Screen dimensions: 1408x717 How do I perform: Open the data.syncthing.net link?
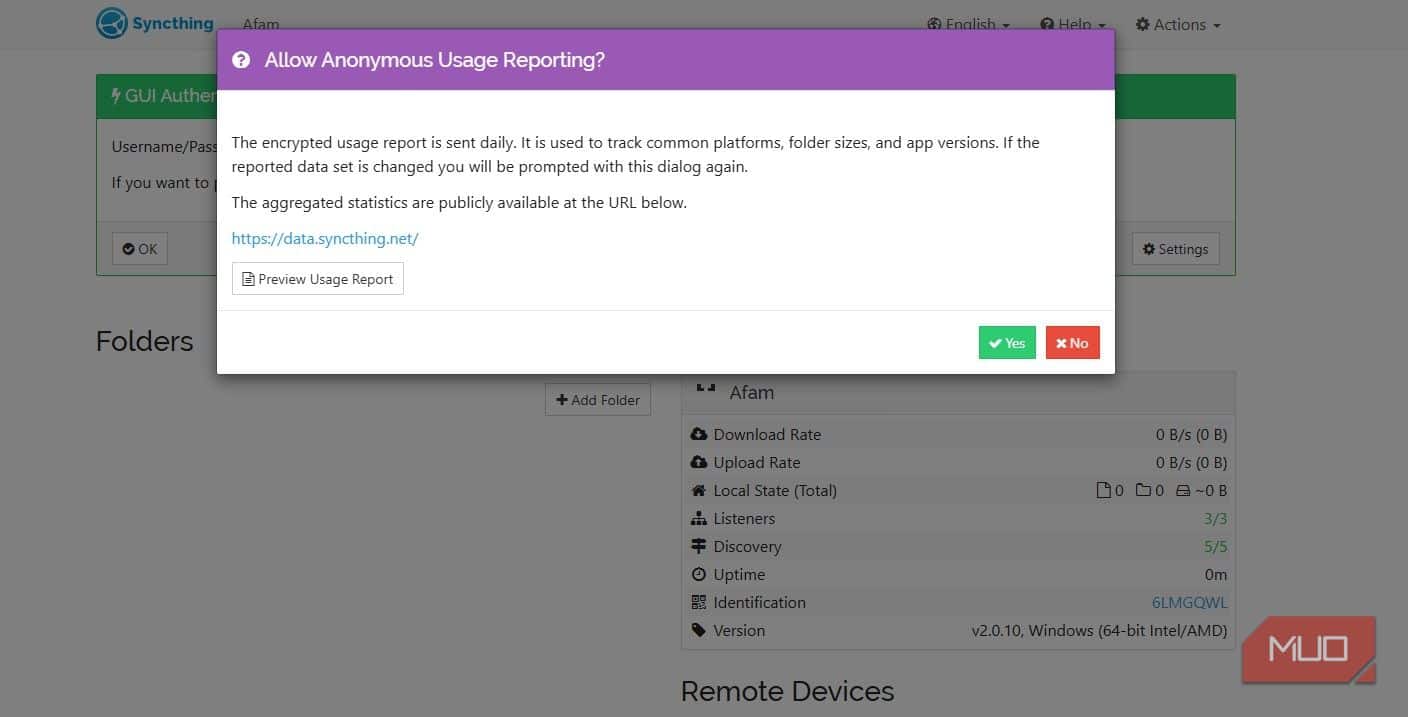click(325, 238)
